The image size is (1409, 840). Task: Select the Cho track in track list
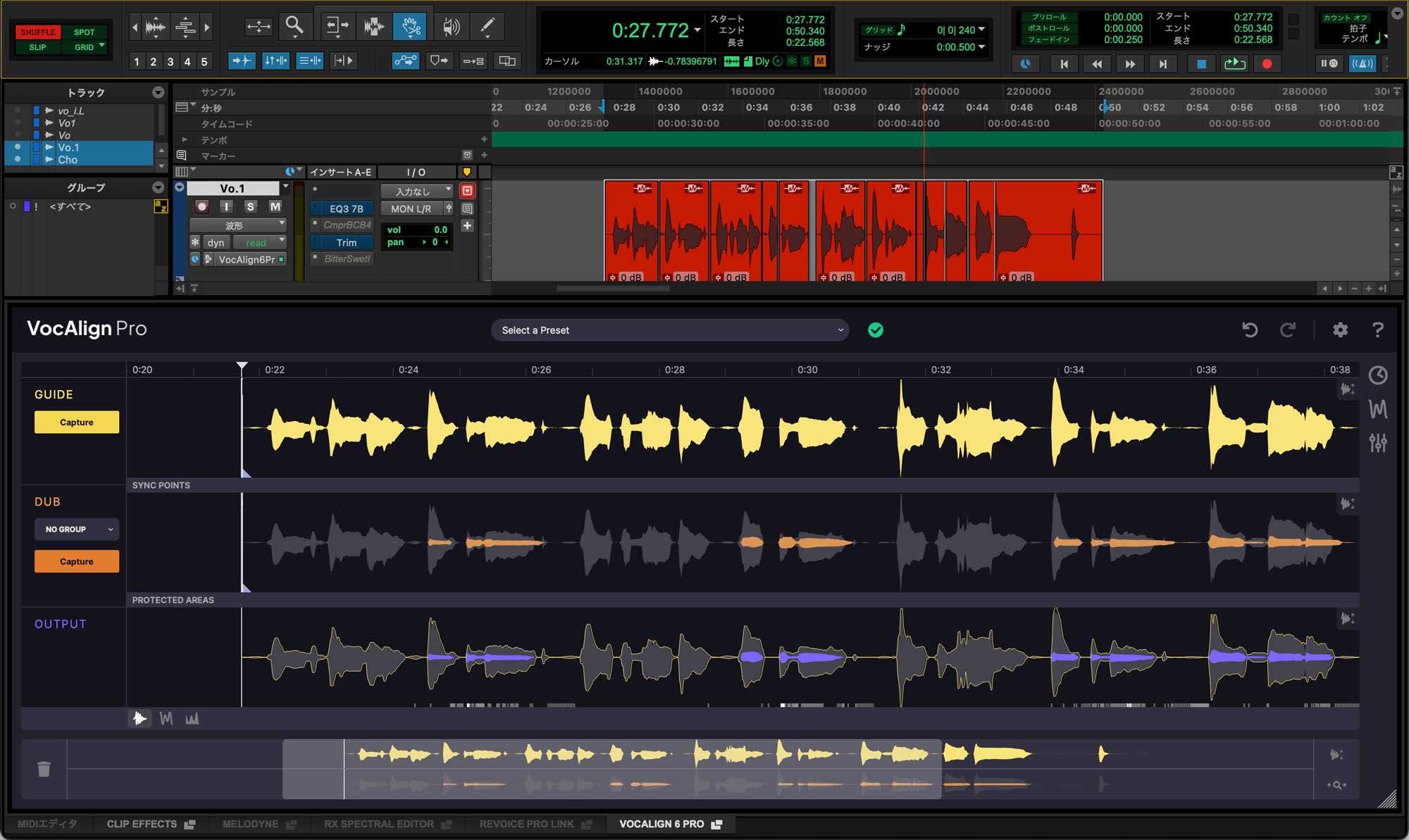(x=68, y=160)
